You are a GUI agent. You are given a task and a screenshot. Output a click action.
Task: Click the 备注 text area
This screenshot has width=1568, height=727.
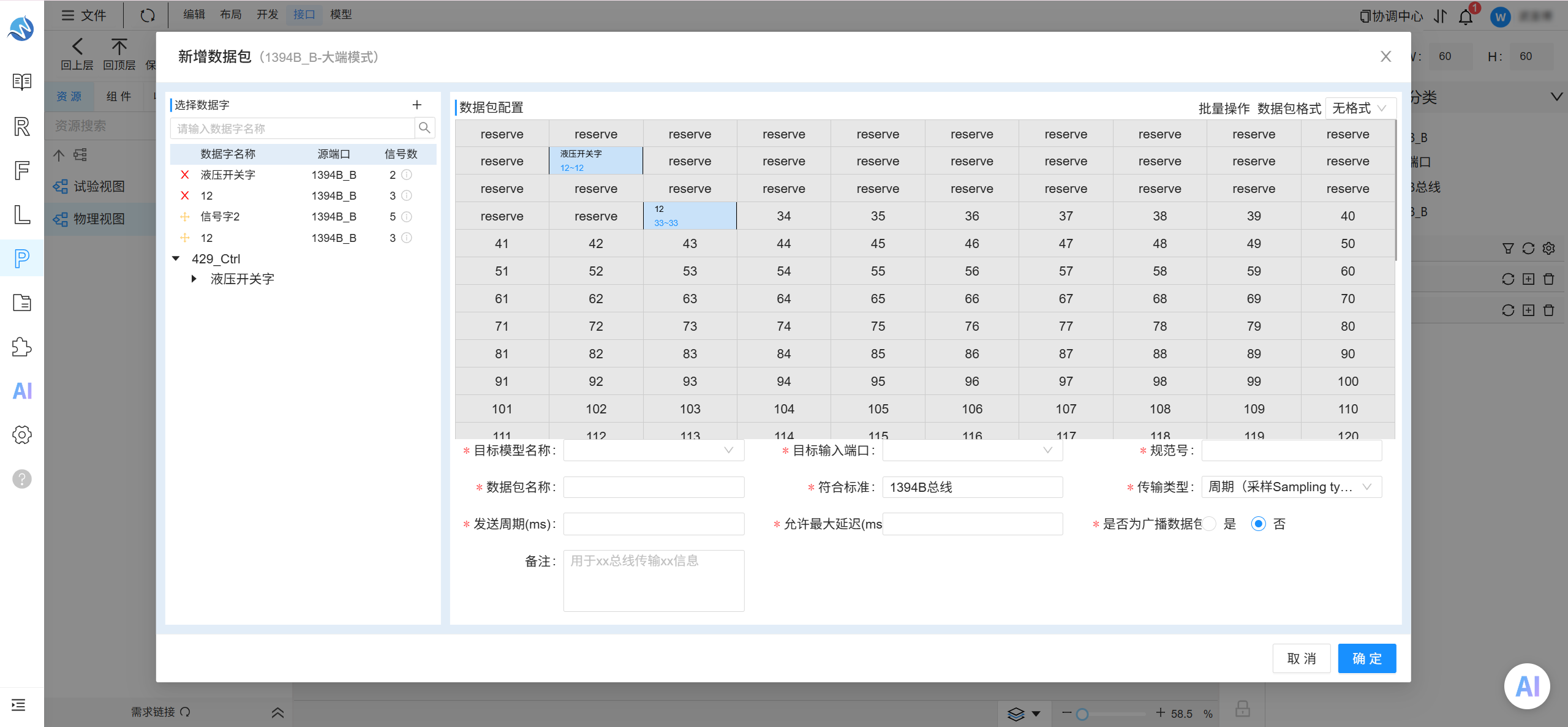coord(654,580)
